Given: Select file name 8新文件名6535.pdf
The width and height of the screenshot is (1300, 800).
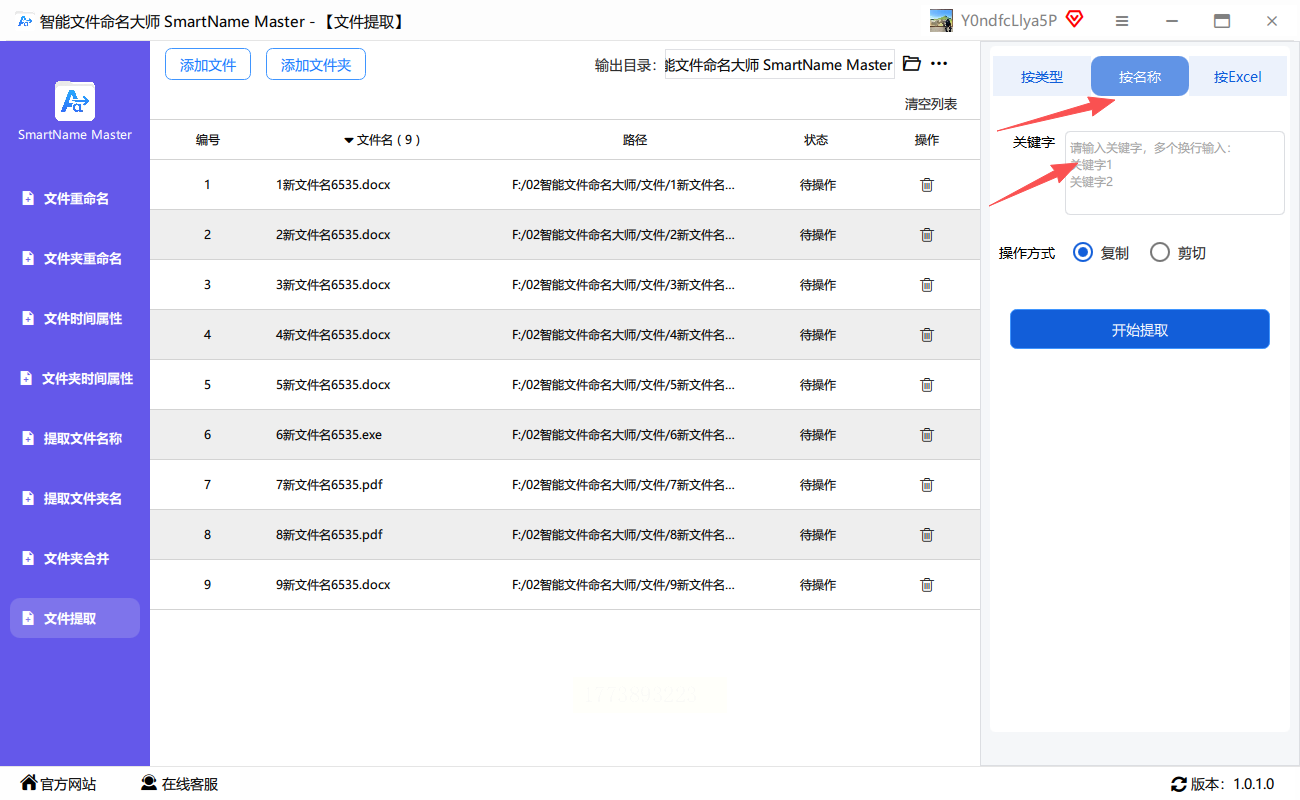Looking at the screenshot, I should click(329, 535).
